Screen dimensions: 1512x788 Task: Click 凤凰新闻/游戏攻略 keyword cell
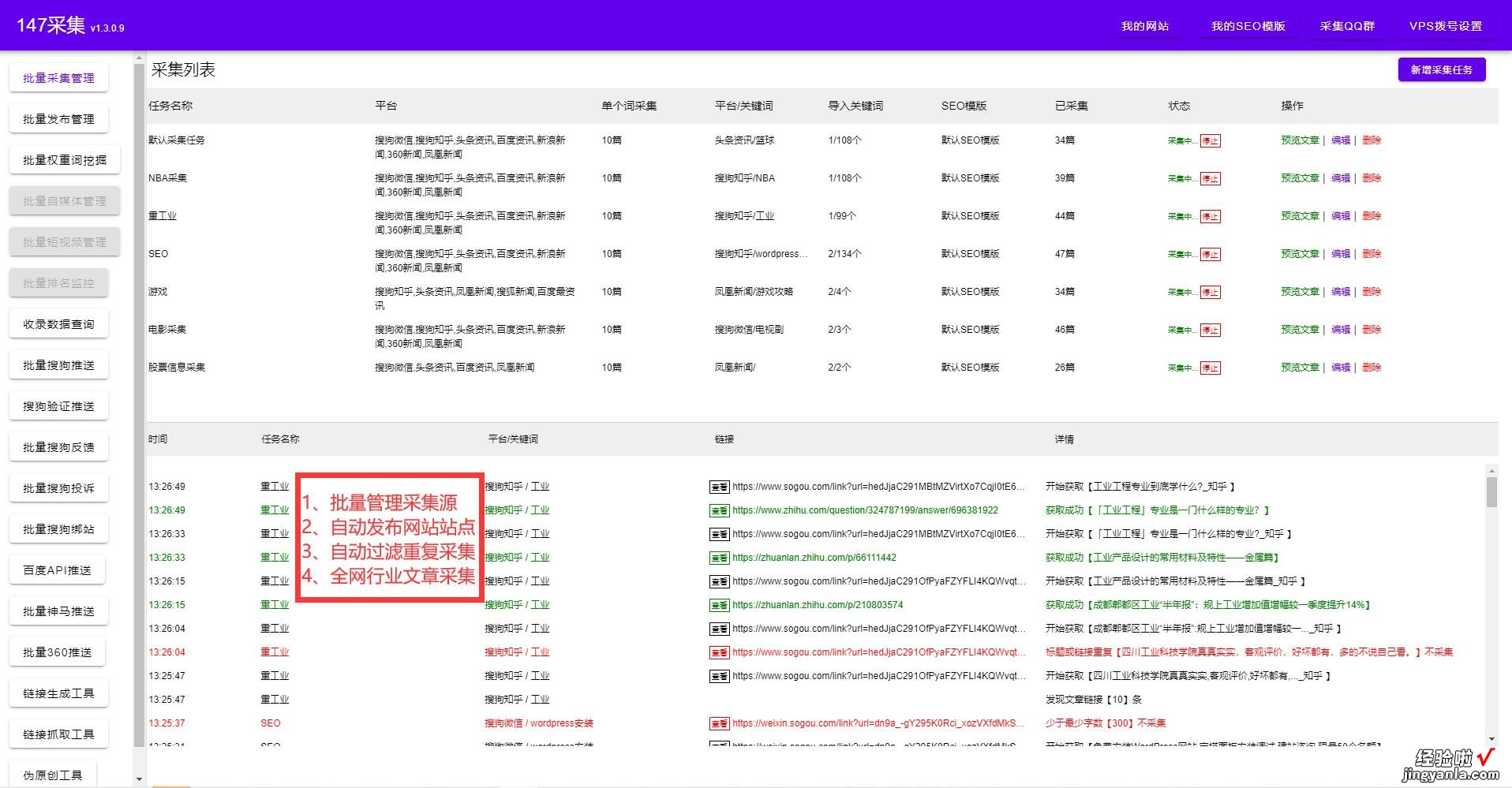(754, 292)
